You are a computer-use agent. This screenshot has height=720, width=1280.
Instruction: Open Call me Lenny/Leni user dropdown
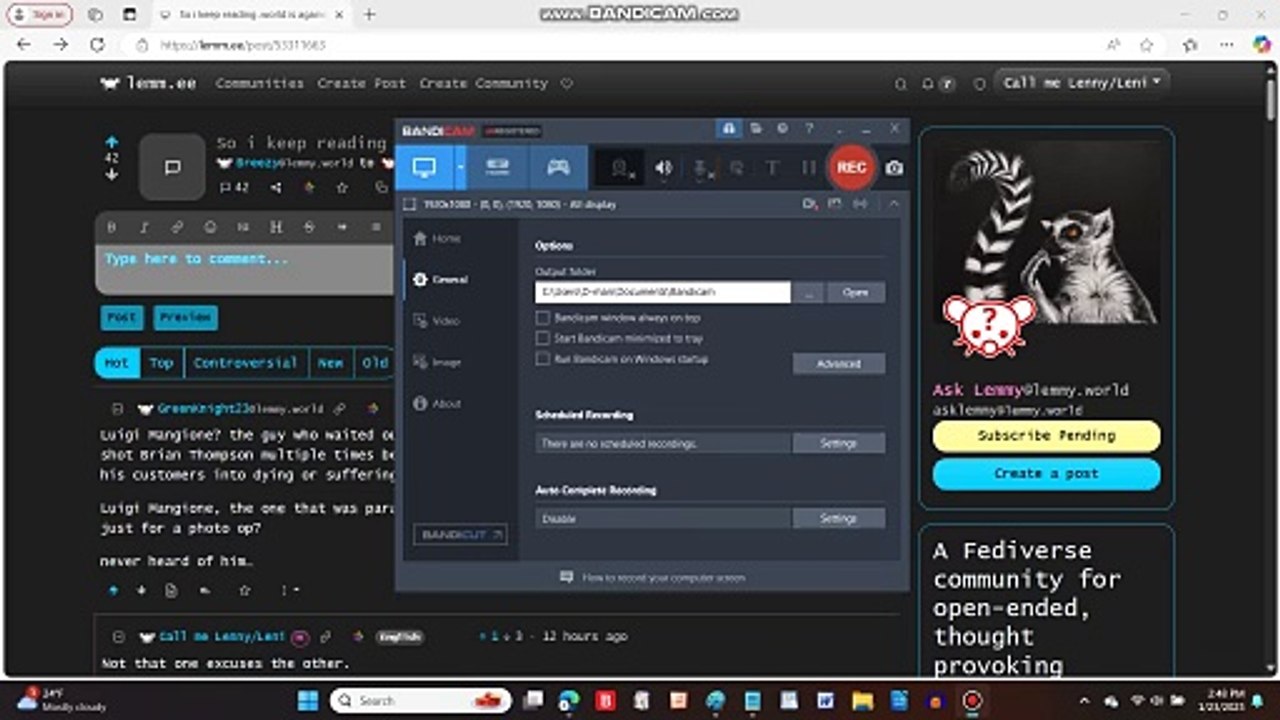pyautogui.click(x=1083, y=83)
